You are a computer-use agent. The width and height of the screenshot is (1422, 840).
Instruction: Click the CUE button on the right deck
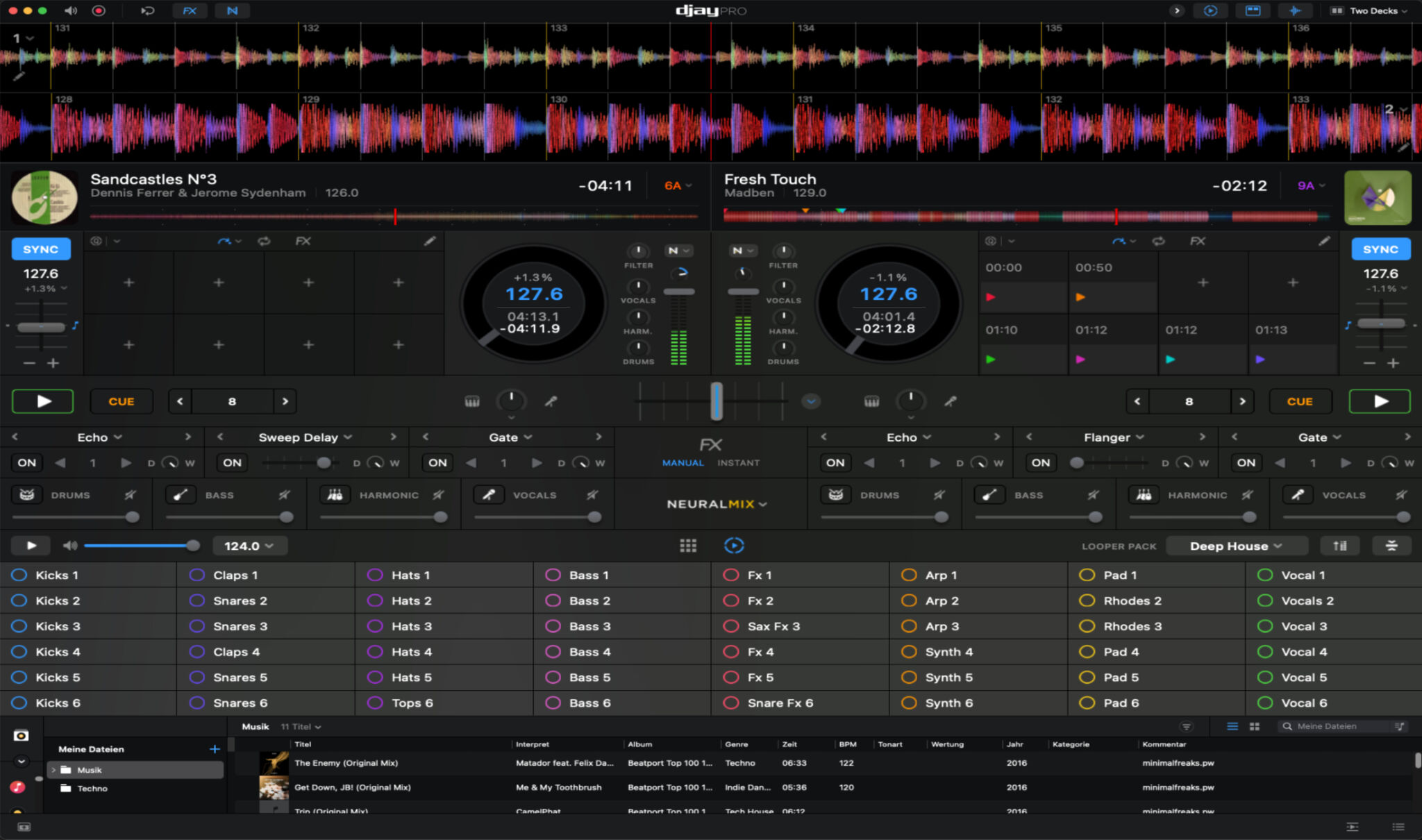pos(1300,401)
